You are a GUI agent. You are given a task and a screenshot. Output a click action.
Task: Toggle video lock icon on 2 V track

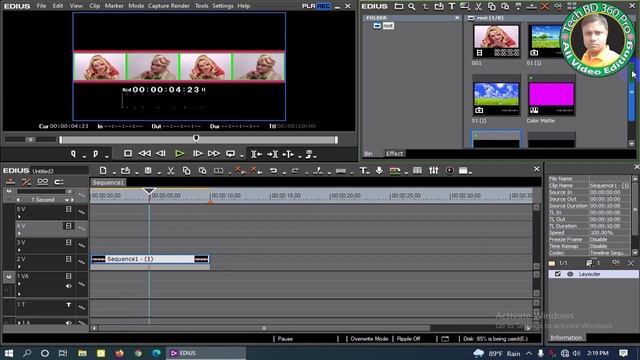coord(69,259)
